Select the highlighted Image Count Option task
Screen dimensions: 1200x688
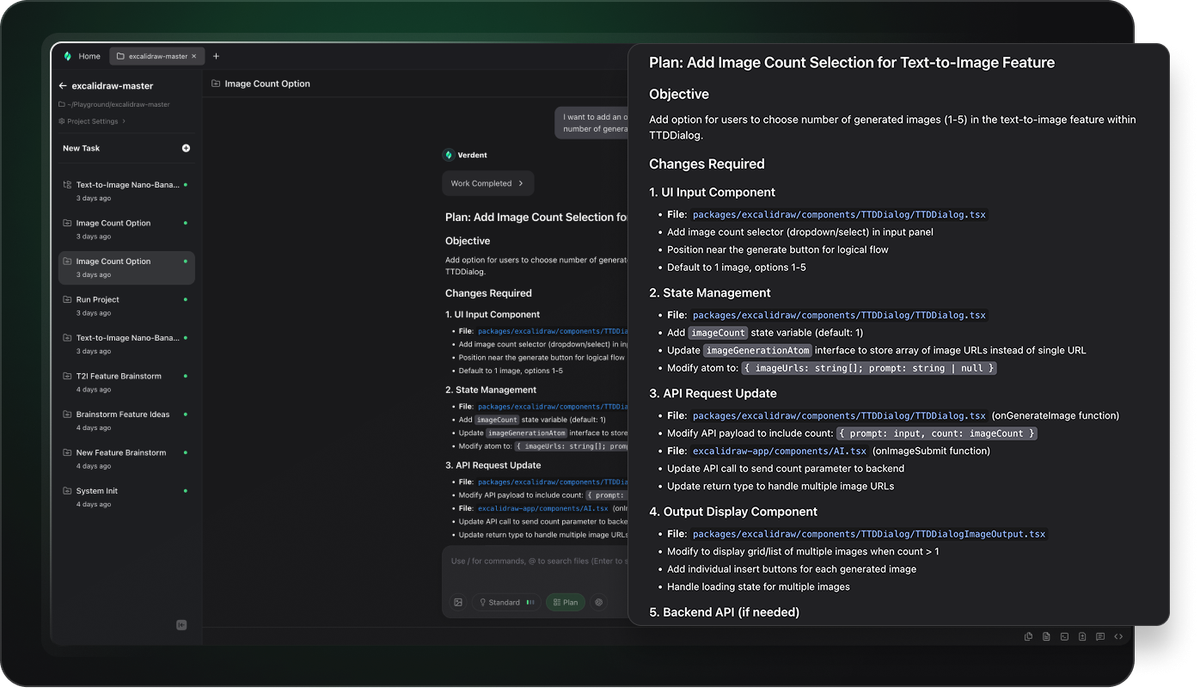pos(126,267)
